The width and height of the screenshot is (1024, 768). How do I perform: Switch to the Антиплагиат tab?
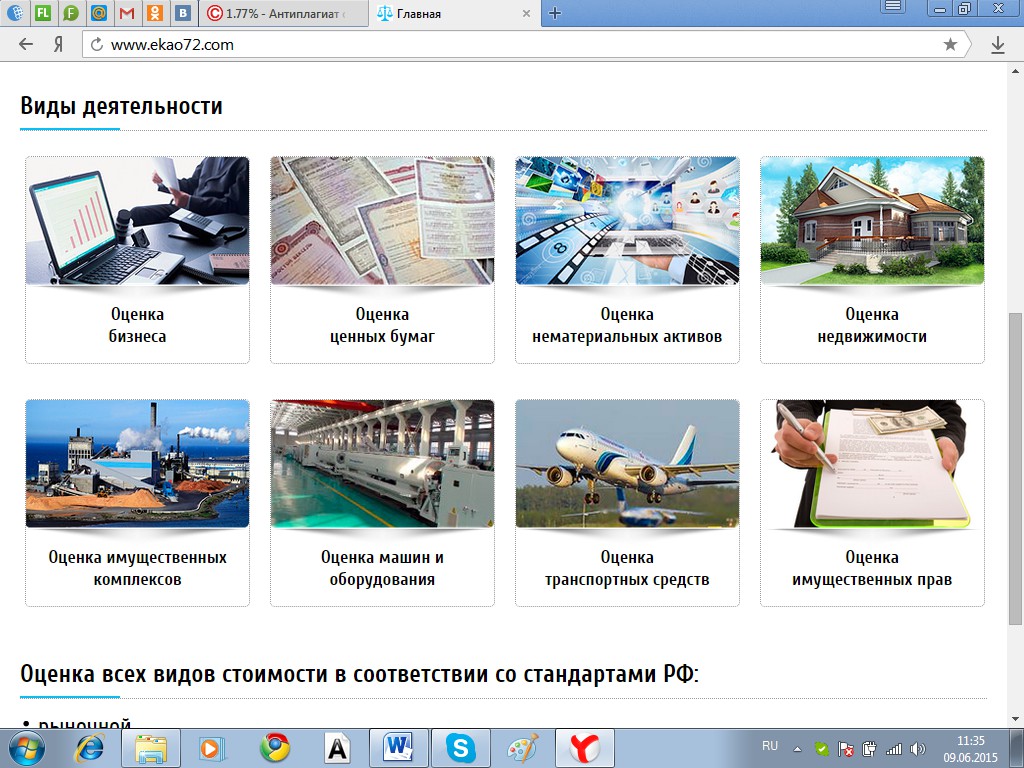point(283,13)
